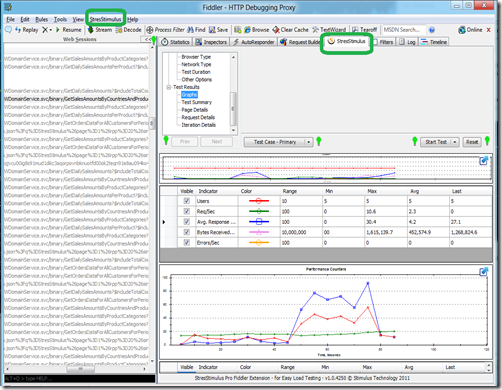Click the Req/Sec green color swatch
This screenshot has height=390, width=502.
[x=259, y=211]
